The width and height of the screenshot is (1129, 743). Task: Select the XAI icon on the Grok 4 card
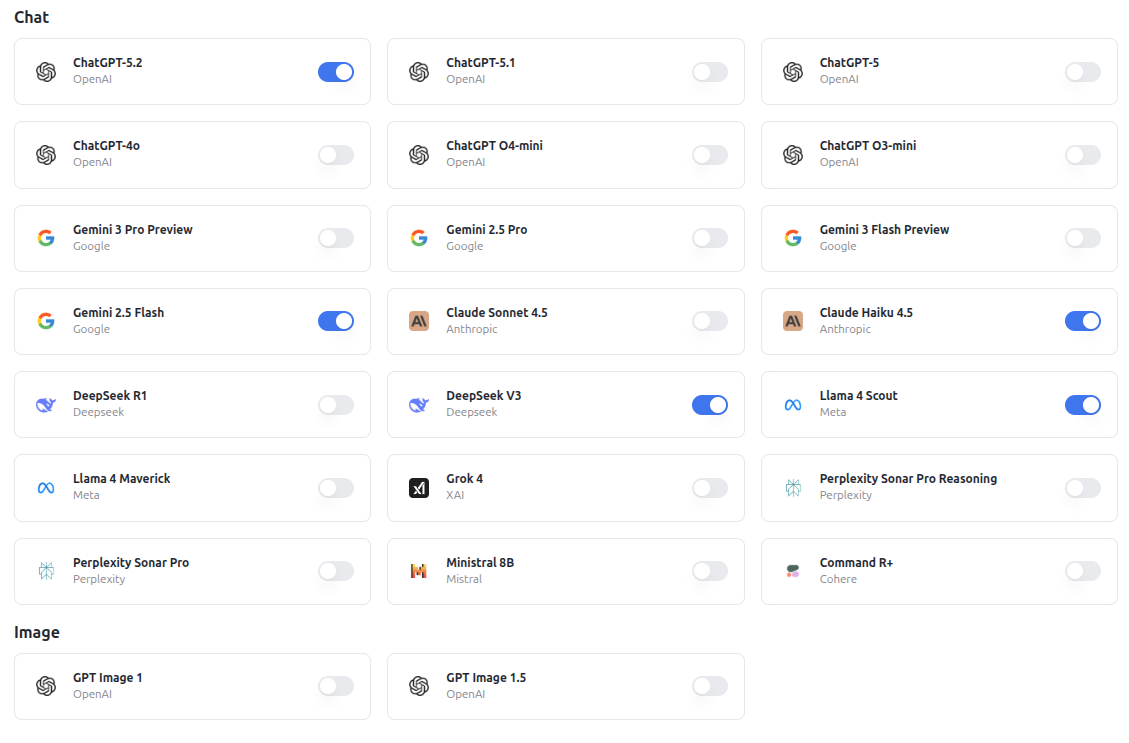419,487
